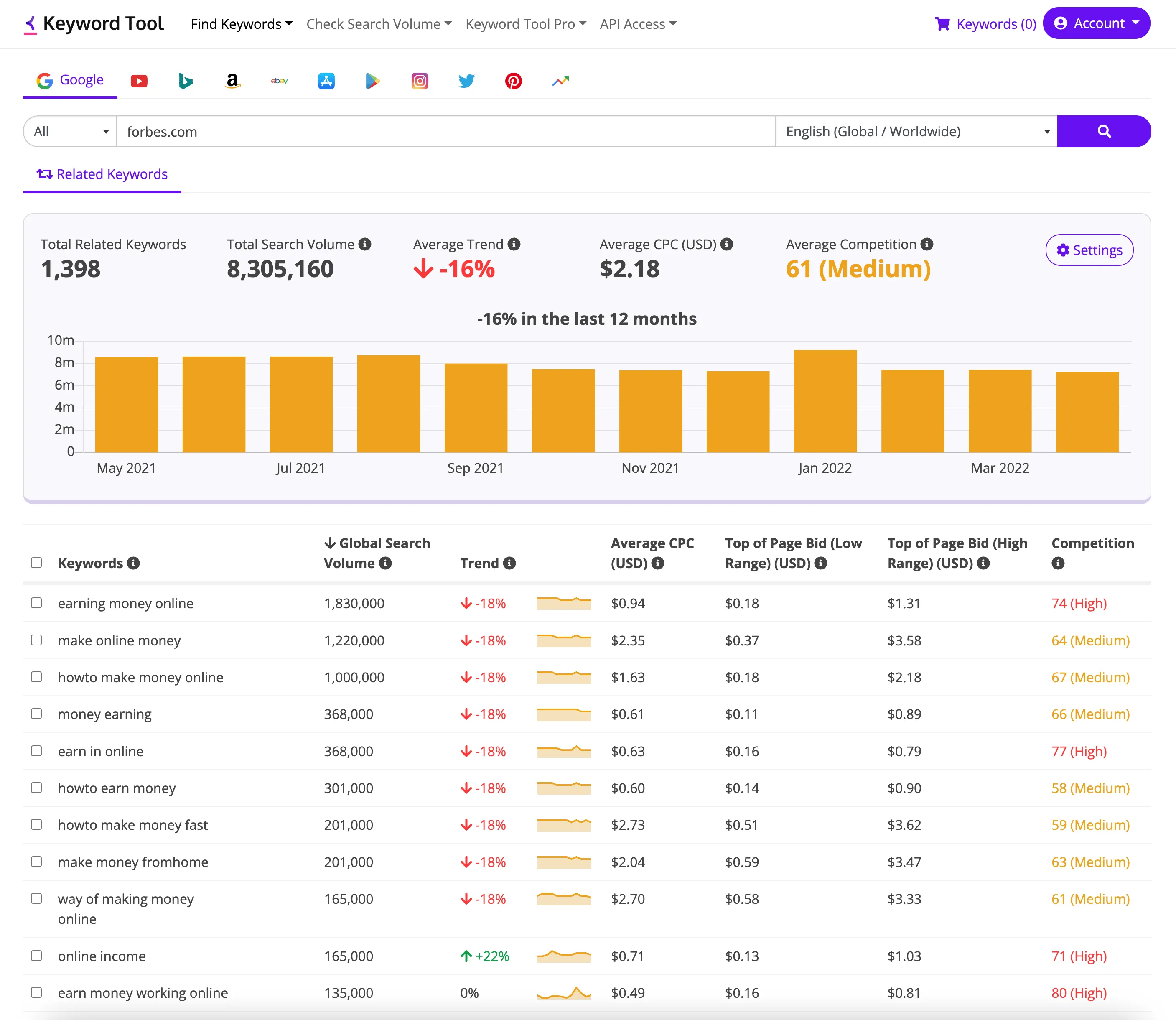1176x1020 pixels.
Task: Run search with magnifier button
Action: coord(1104,132)
